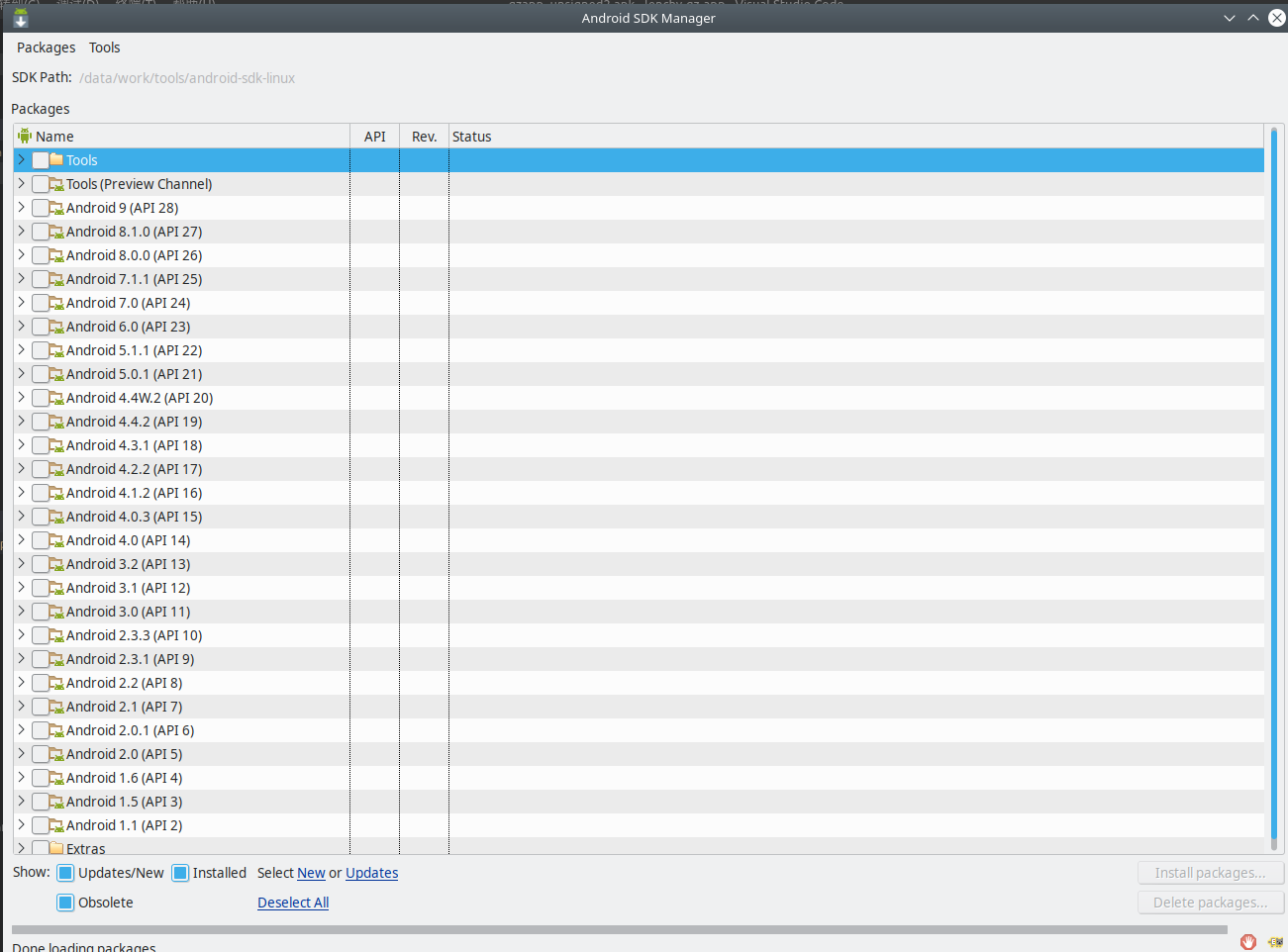The width and height of the screenshot is (1288, 952).
Task: Click the Android 9 (API 28) platform icon
Action: 56,208
